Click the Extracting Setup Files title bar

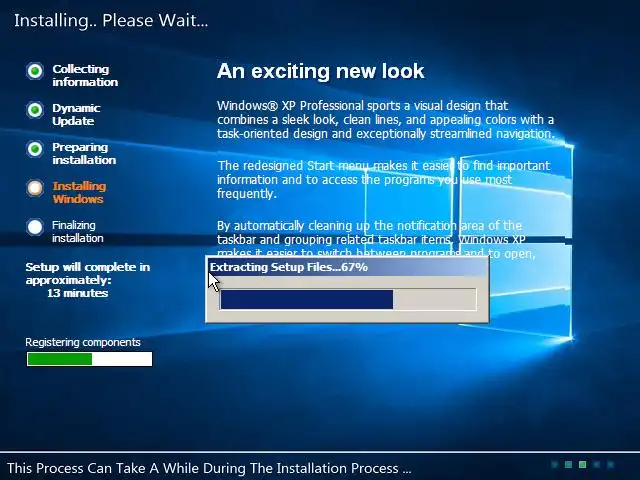(348, 267)
